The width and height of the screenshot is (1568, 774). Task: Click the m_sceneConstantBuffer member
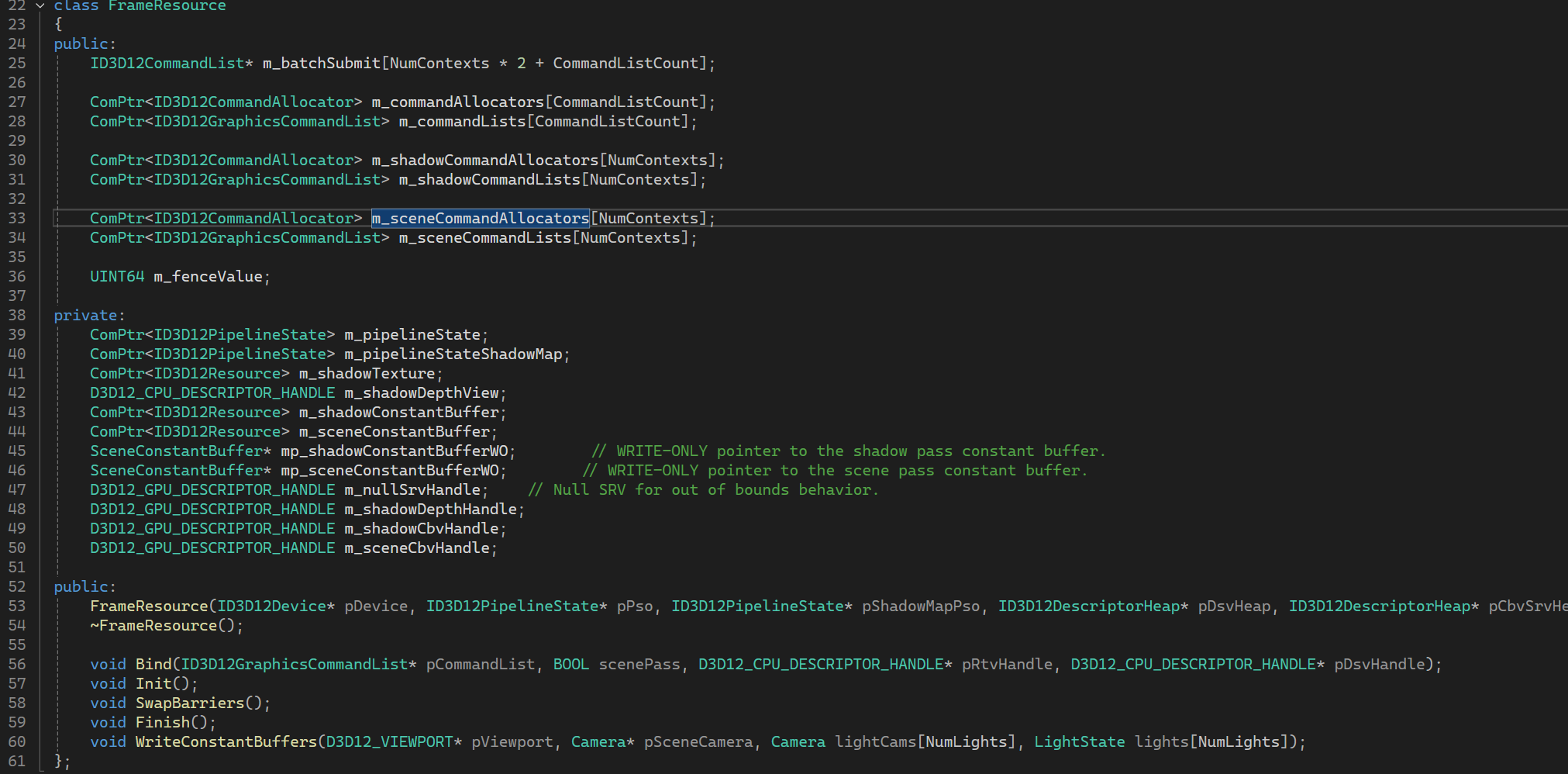pyautogui.click(x=395, y=431)
